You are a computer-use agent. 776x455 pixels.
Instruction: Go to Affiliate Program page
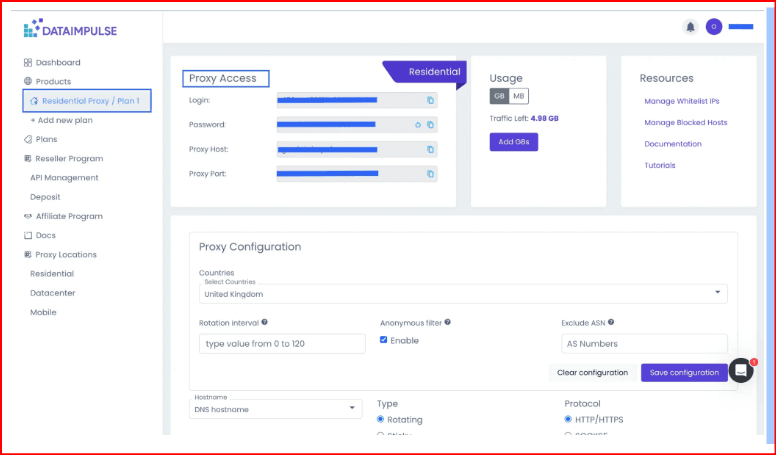(69, 216)
